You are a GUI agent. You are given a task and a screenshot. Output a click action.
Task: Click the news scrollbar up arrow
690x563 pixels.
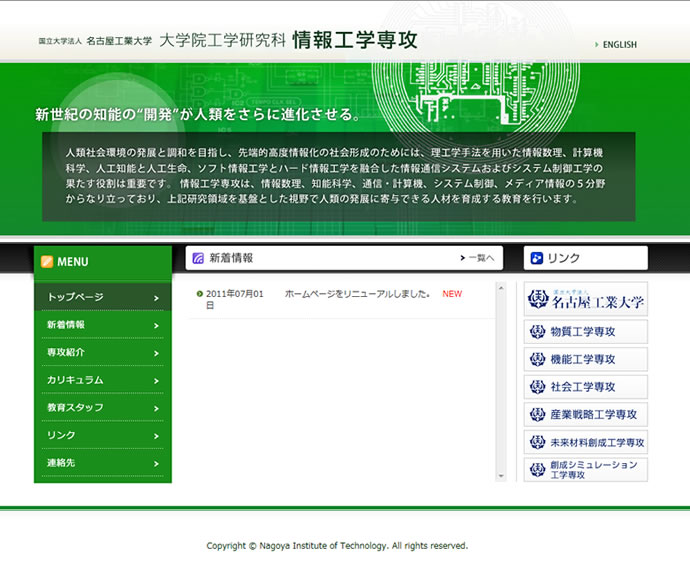500,288
